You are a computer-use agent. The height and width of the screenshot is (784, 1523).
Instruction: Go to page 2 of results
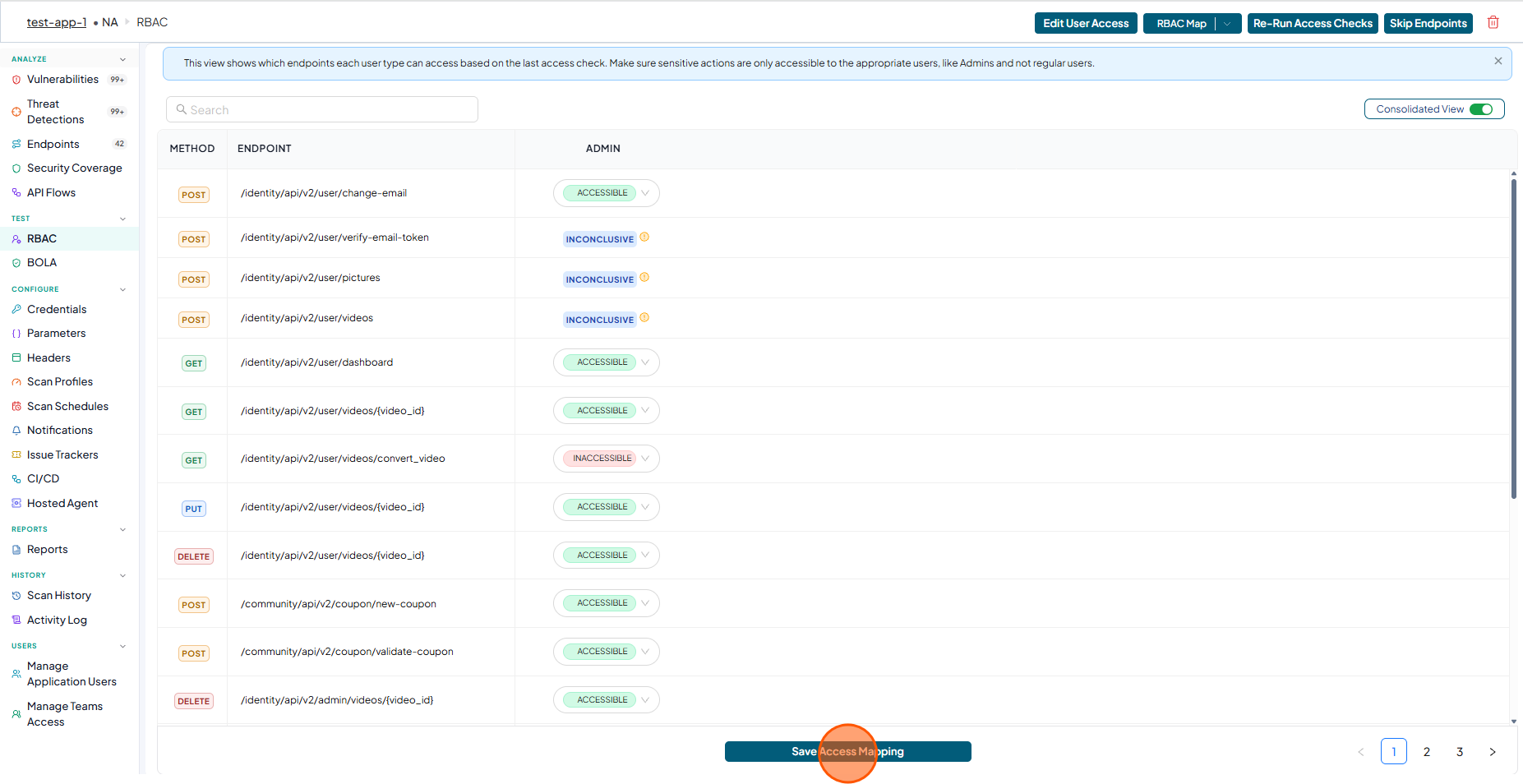[1427, 752]
